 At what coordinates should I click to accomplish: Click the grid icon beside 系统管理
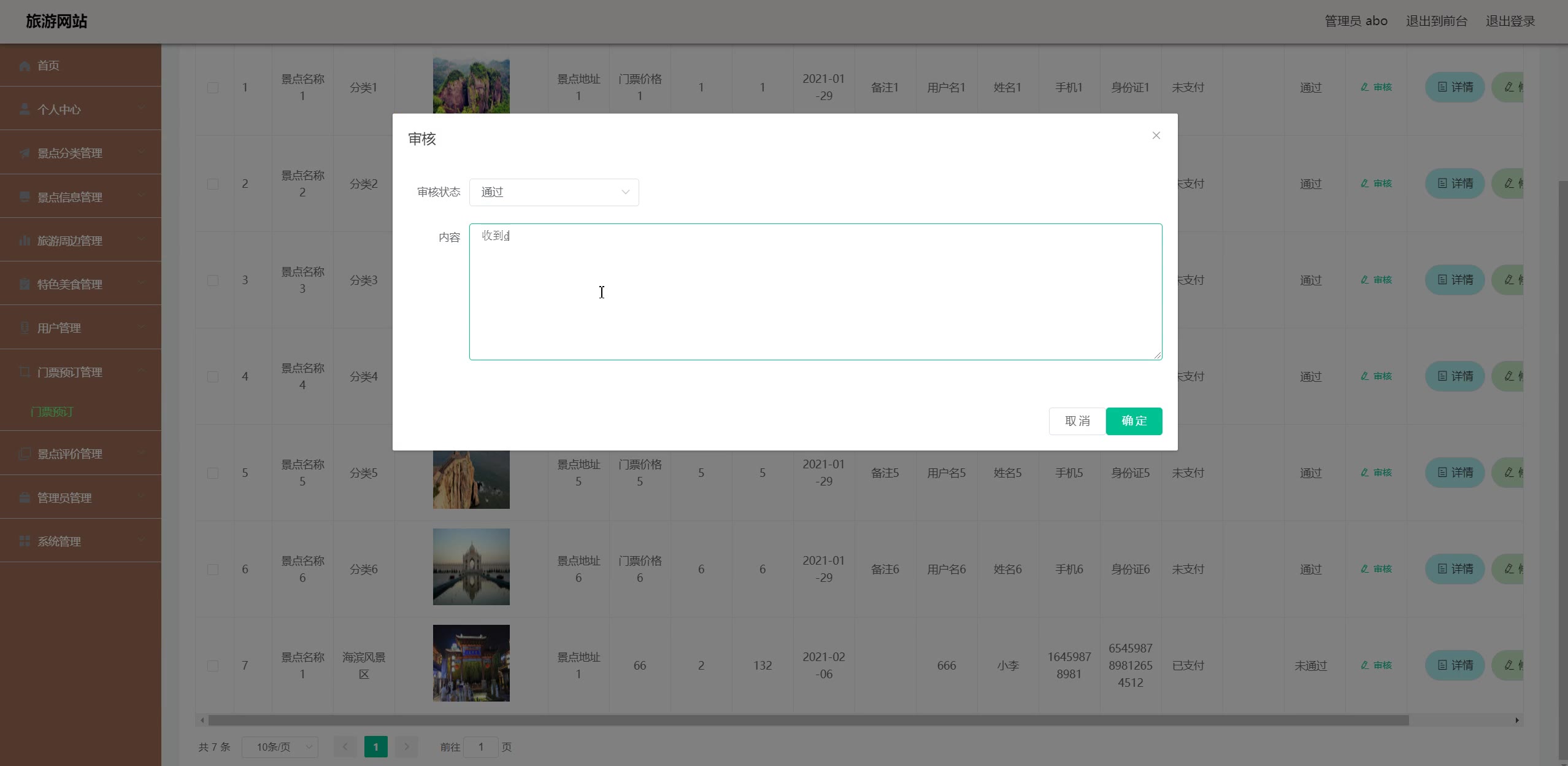click(25, 541)
